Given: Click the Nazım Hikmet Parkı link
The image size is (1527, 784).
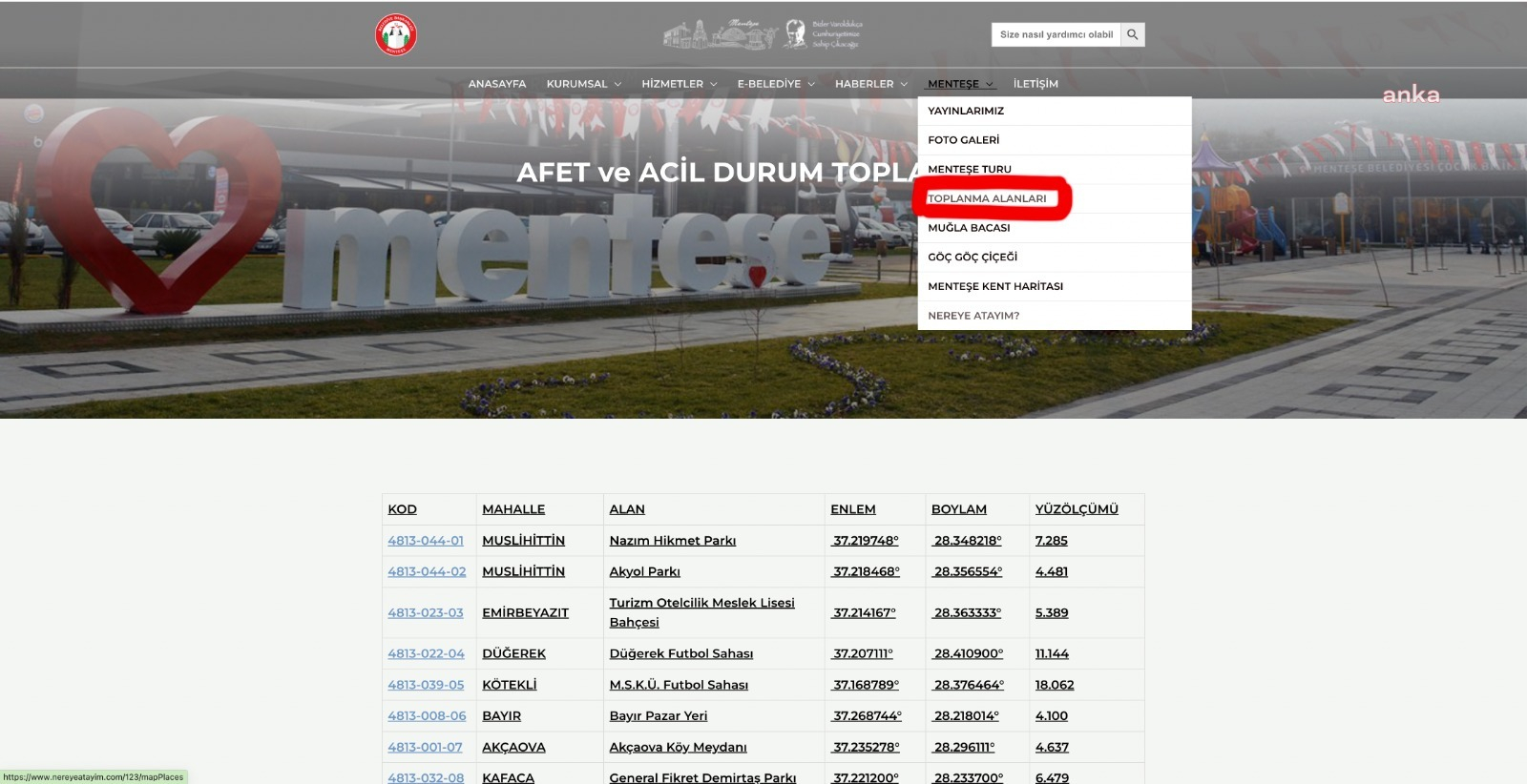Looking at the screenshot, I should point(672,541).
